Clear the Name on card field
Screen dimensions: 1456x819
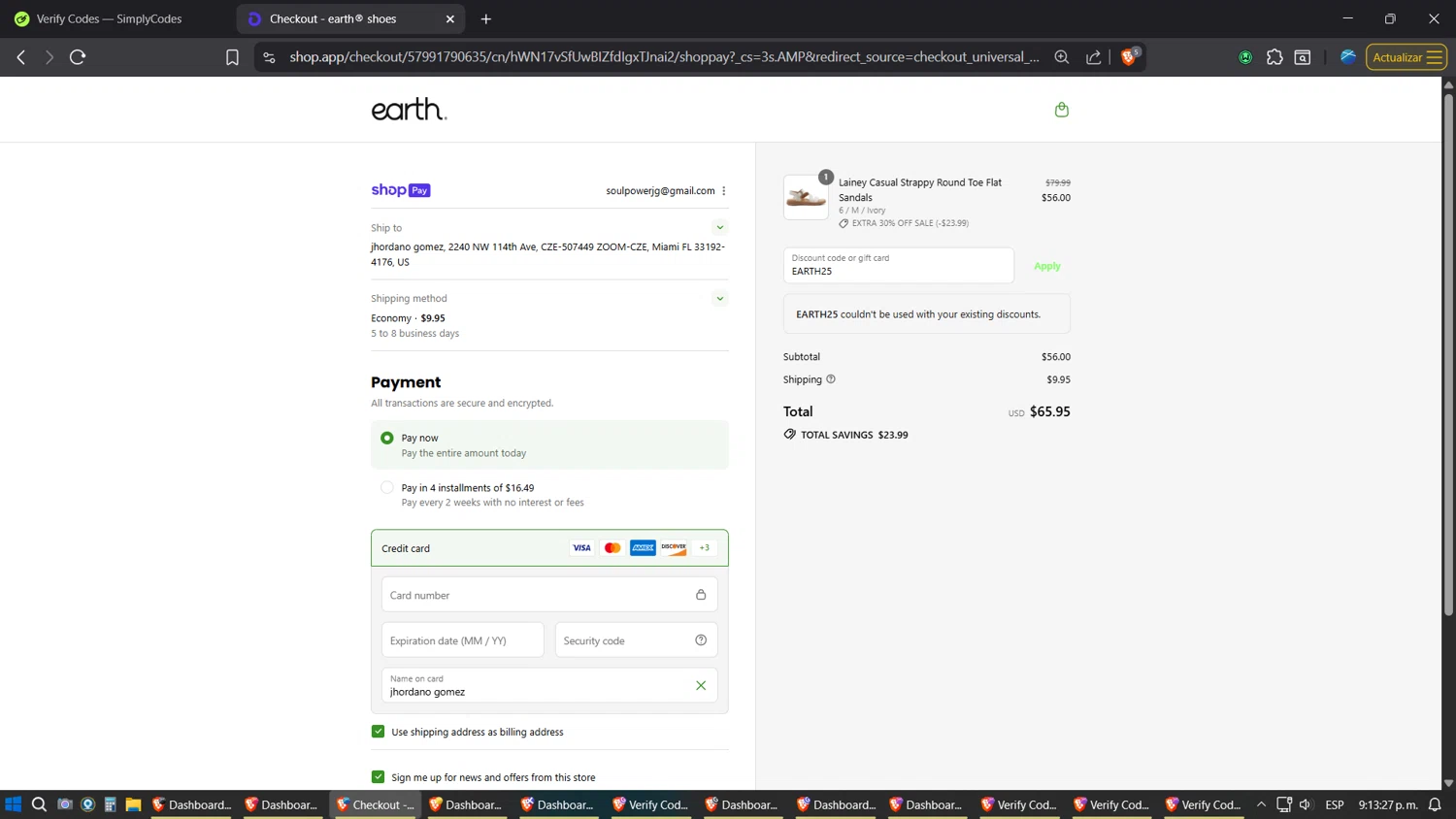click(701, 685)
